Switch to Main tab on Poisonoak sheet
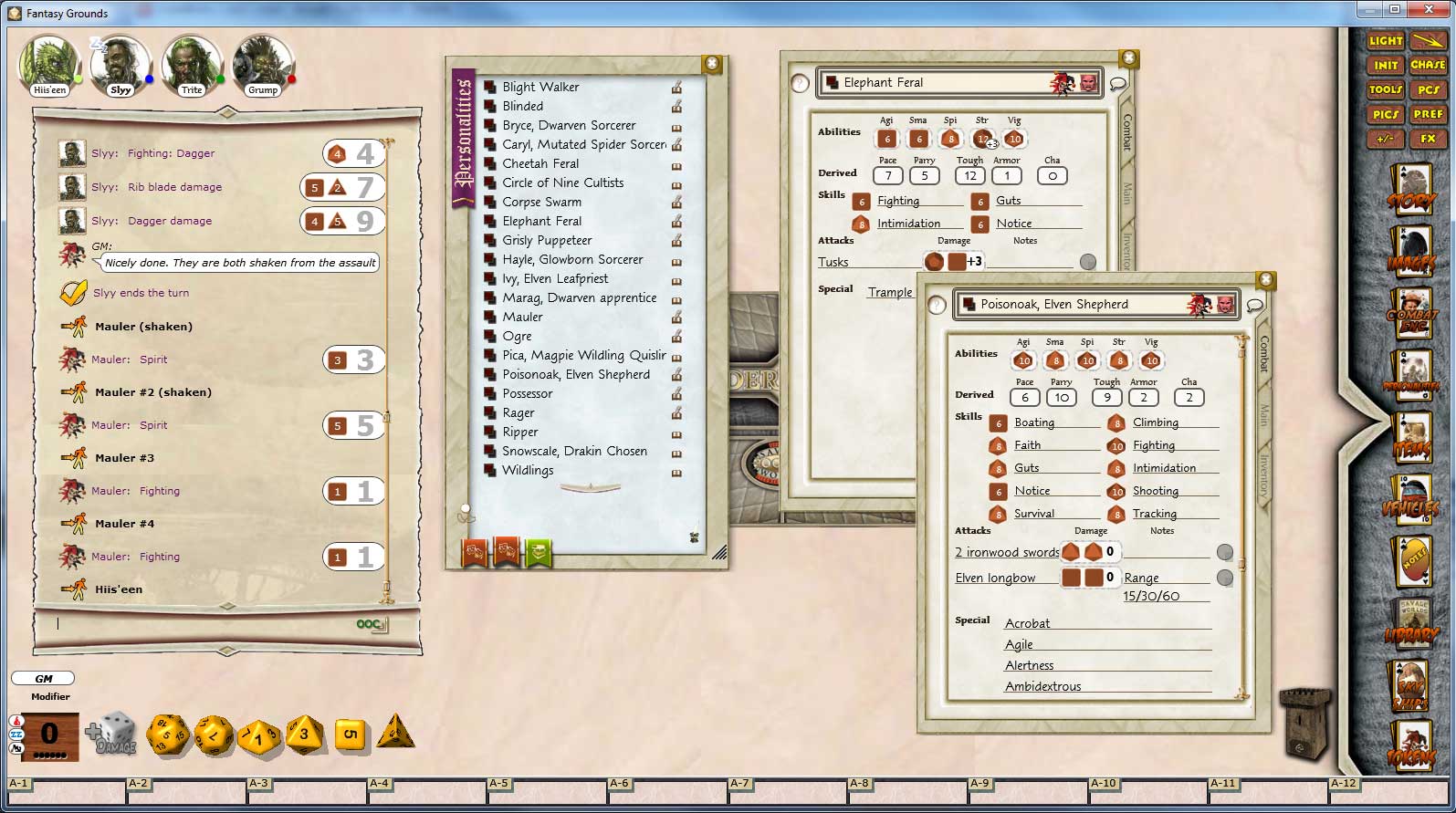This screenshot has width=1456, height=813. 1264,416
